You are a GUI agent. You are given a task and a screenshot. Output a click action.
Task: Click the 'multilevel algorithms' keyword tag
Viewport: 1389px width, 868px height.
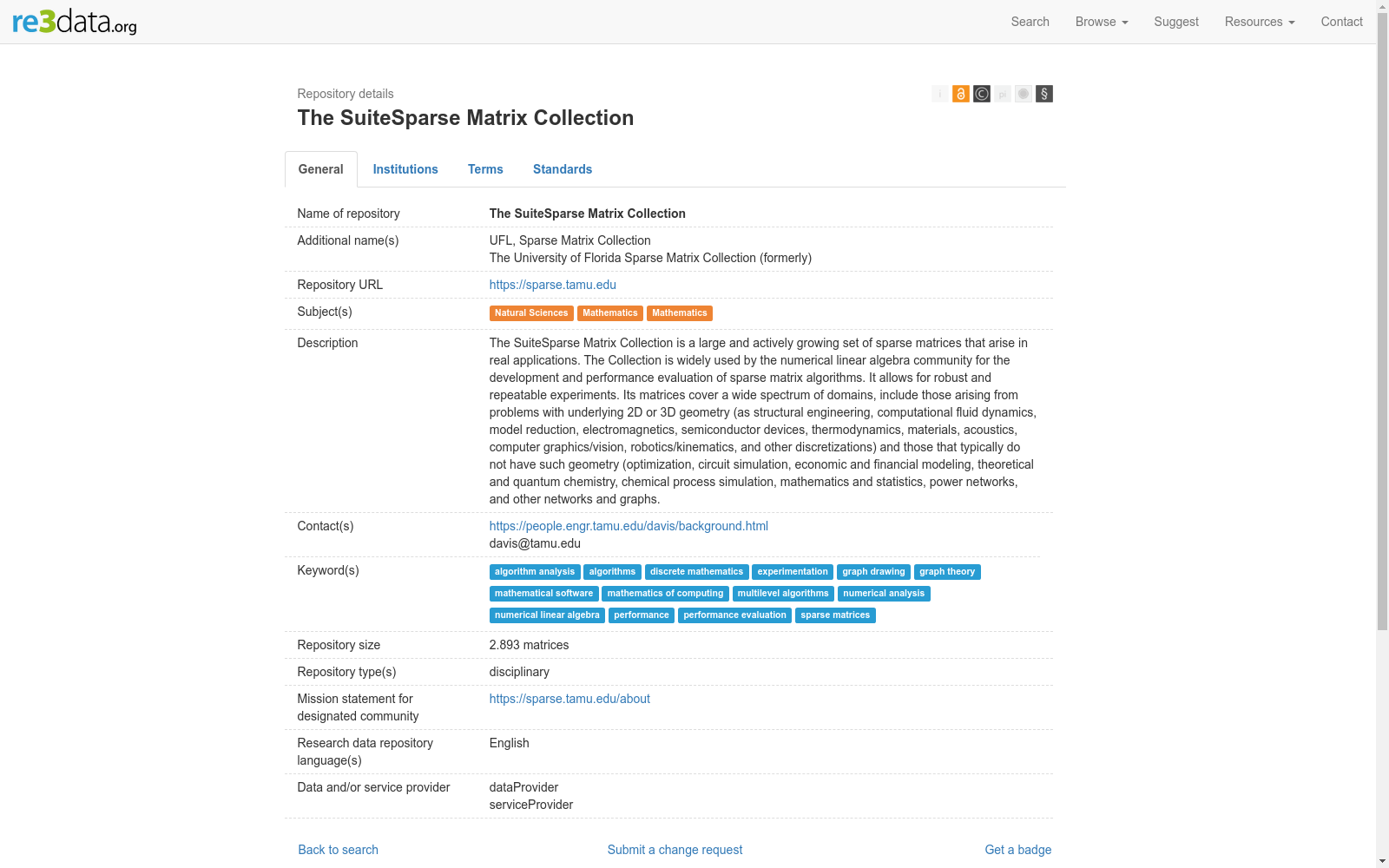tap(783, 594)
